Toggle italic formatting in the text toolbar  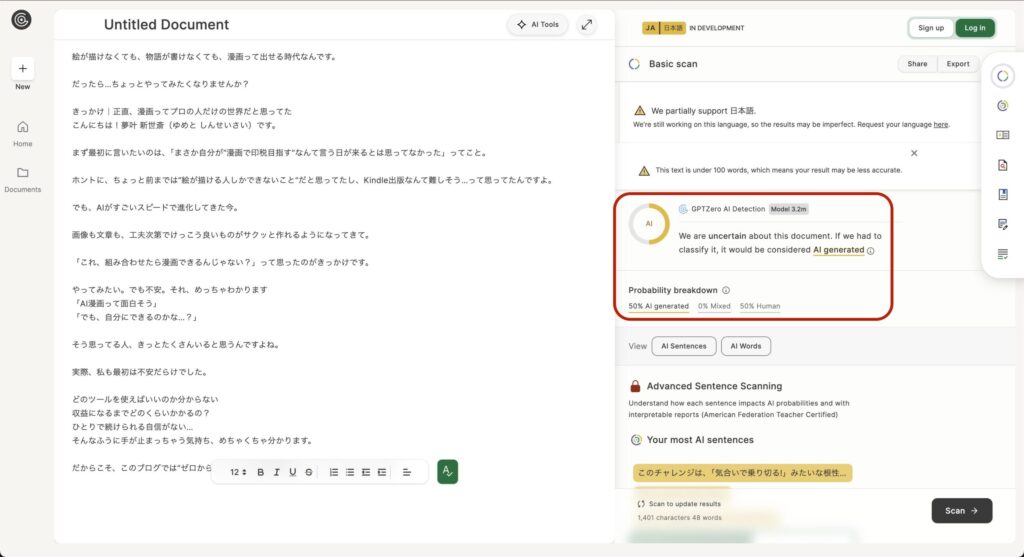point(276,472)
